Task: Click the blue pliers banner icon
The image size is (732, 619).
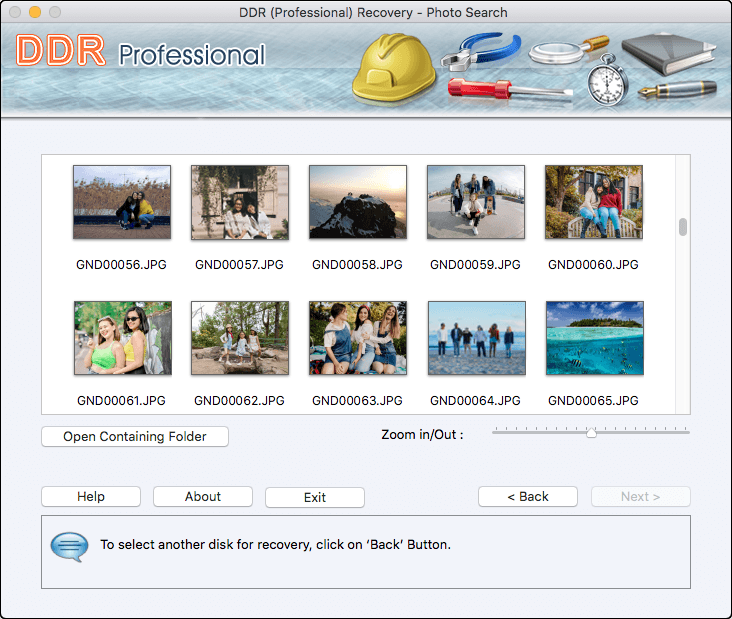Action: [481, 51]
